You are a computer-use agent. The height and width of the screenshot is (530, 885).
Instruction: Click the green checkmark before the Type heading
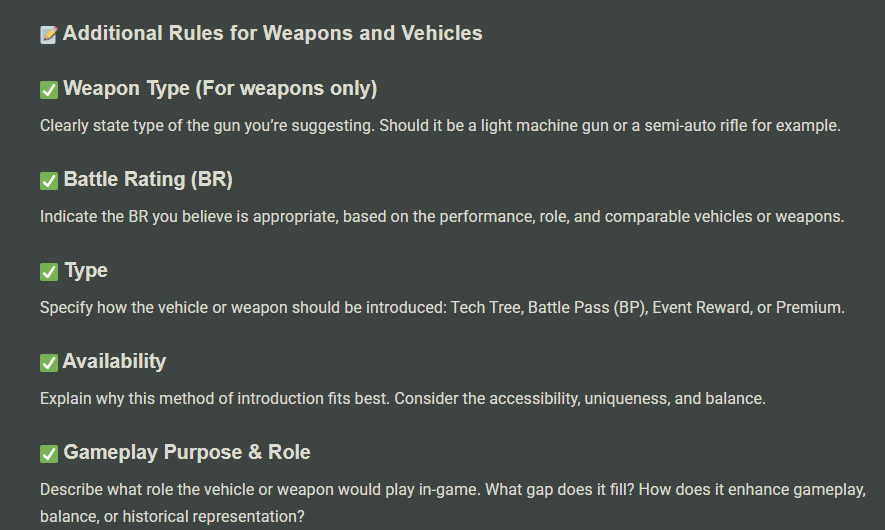click(48, 272)
